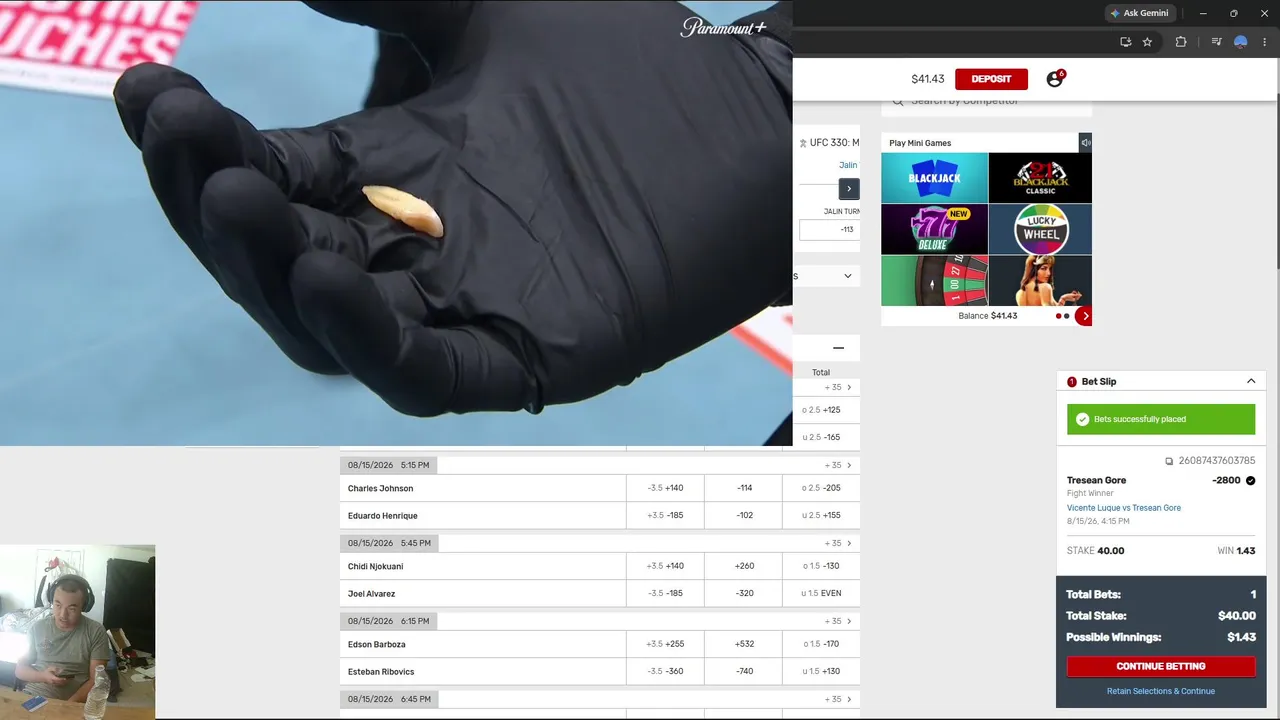
Task: Open the browser profile avatar
Action: [1240, 42]
